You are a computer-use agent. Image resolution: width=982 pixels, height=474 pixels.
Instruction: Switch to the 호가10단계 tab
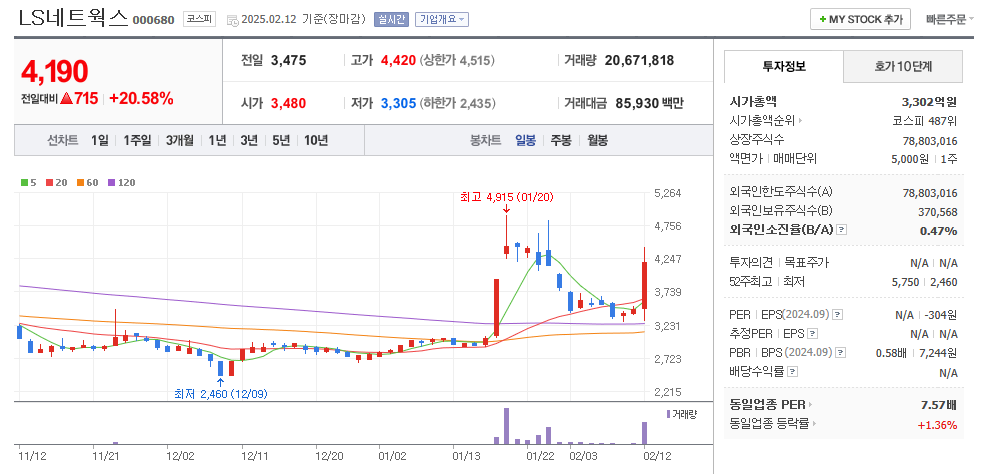click(903, 66)
